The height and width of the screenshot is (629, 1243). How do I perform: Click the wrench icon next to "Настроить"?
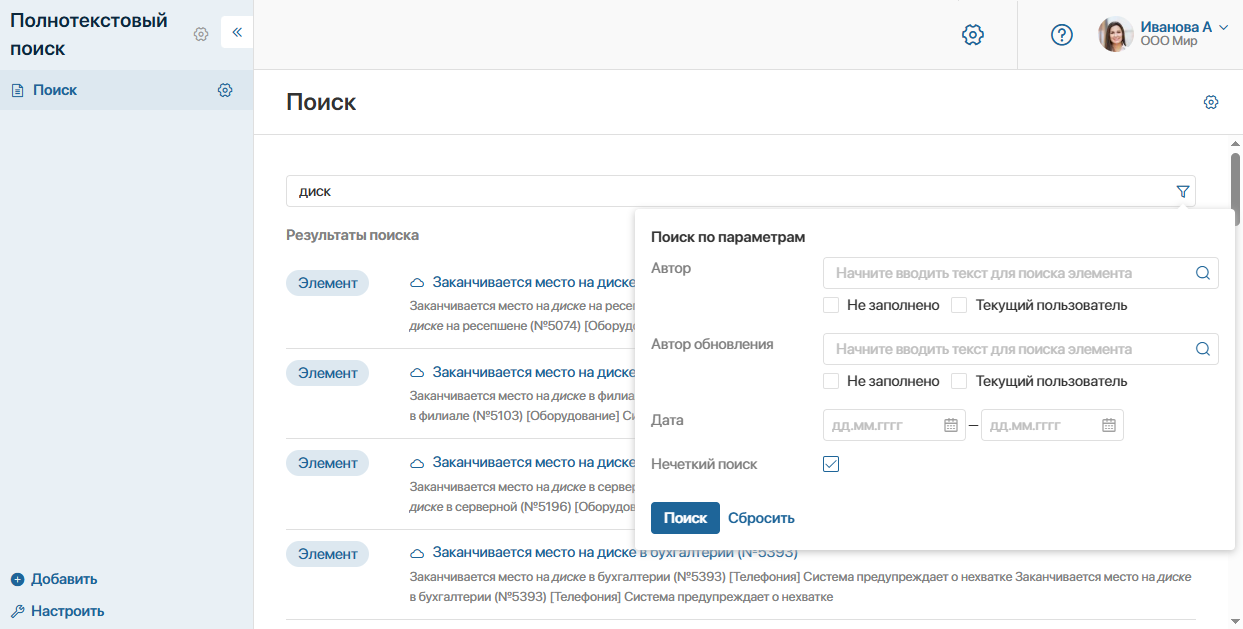click(17, 611)
